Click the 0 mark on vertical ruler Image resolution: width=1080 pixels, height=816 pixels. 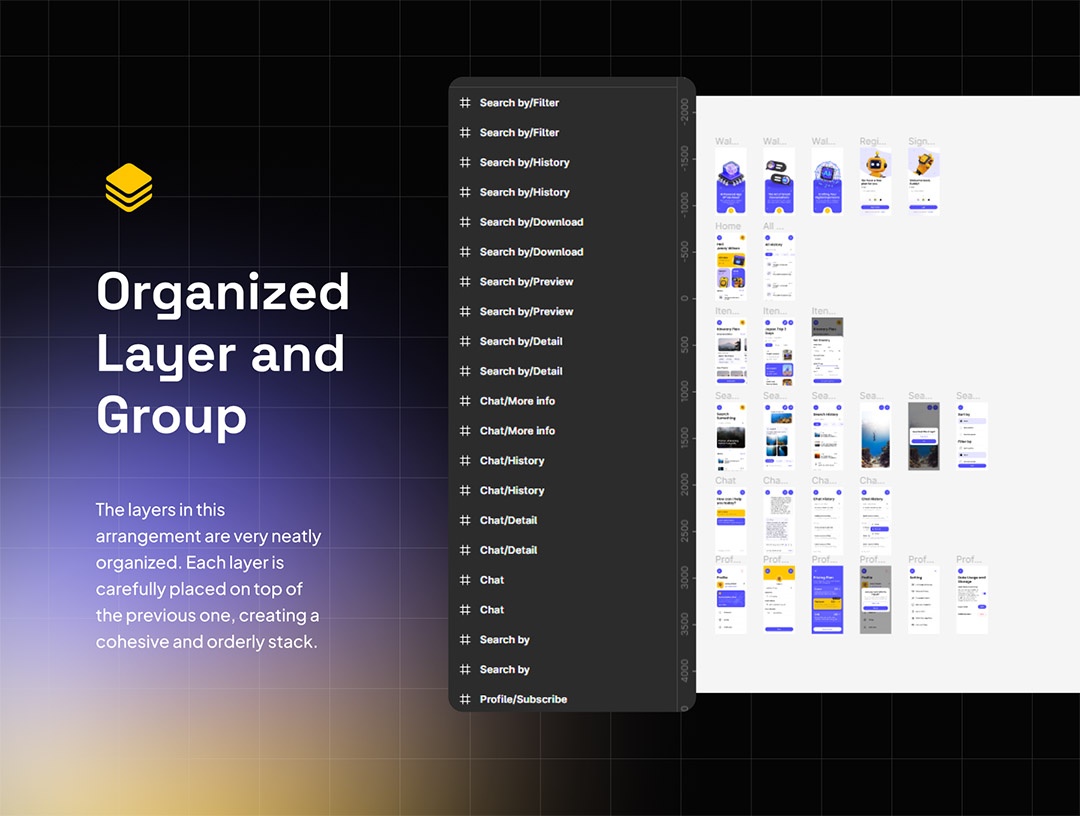pyautogui.click(x=684, y=298)
